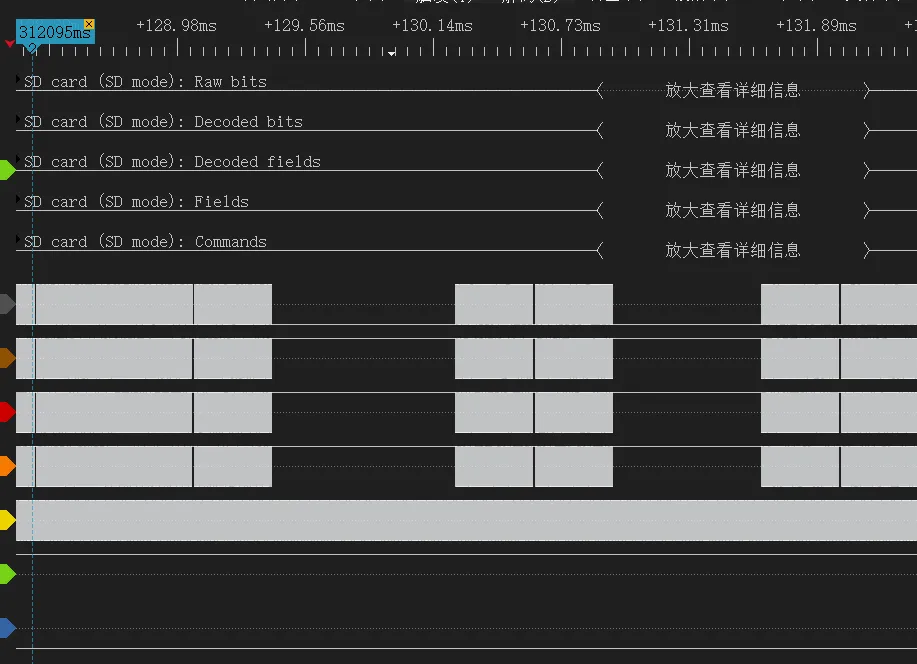Viewport: 917px width, 664px height.
Task: Select the gray channel arrow tag
Action: coord(6,303)
